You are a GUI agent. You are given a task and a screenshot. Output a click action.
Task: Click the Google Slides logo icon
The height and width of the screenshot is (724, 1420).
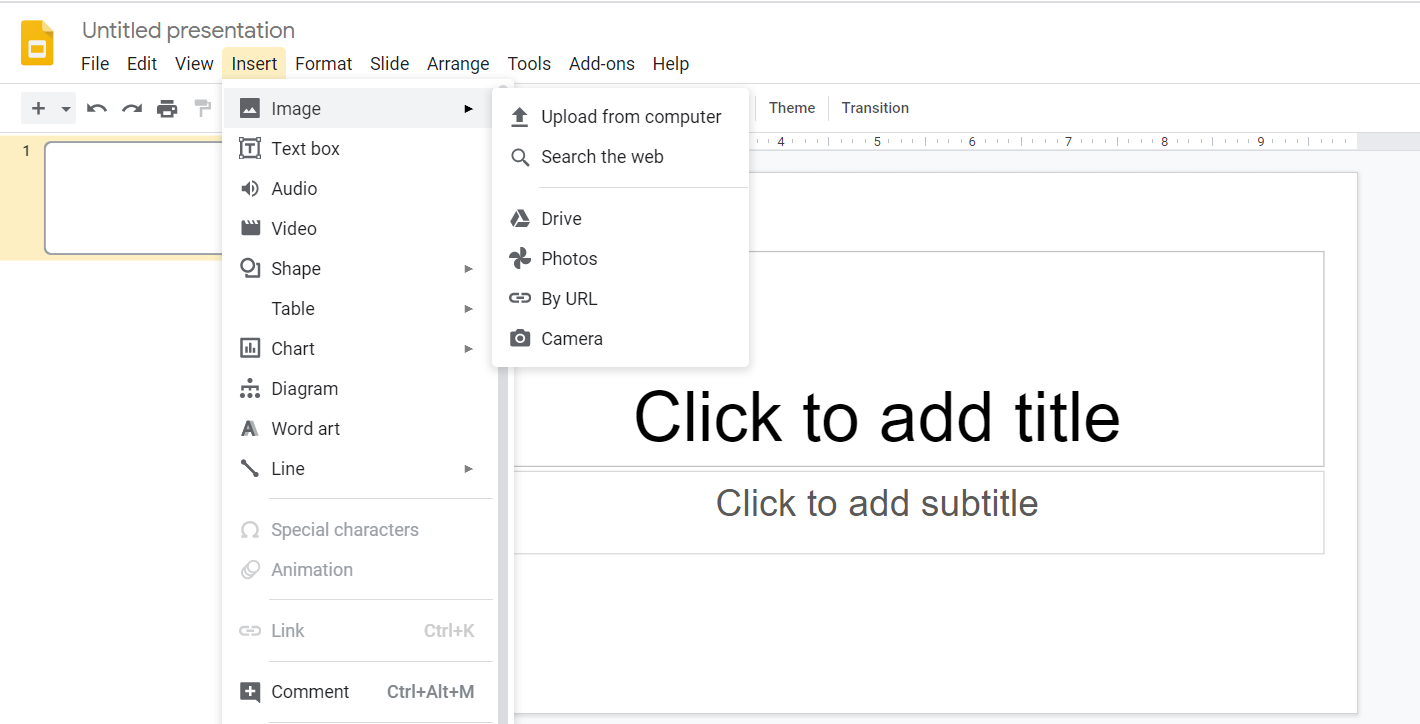[38, 43]
